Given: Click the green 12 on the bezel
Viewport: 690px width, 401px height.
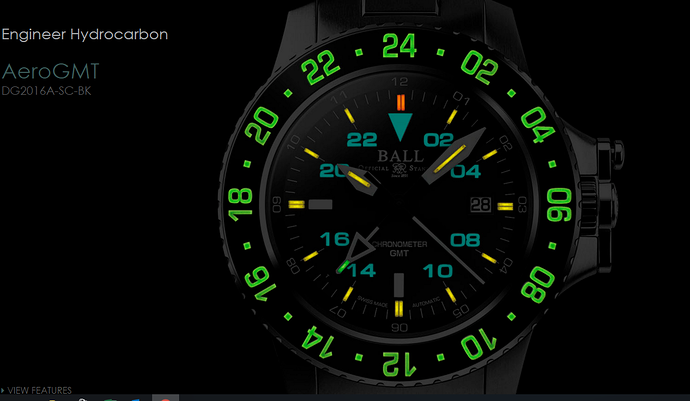Looking at the screenshot, I should tap(399, 364).
